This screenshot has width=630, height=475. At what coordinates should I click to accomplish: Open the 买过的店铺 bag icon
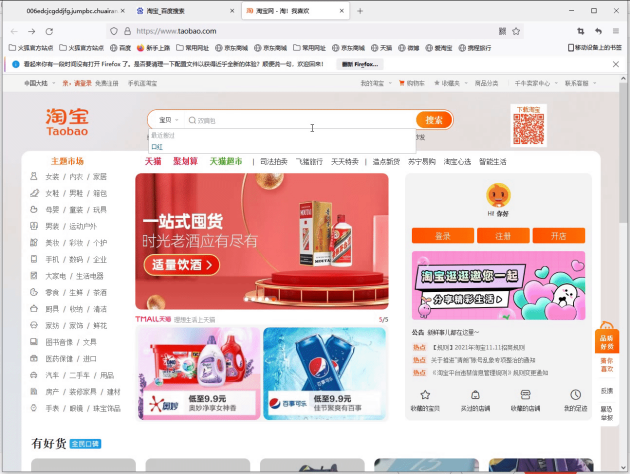click(x=475, y=395)
